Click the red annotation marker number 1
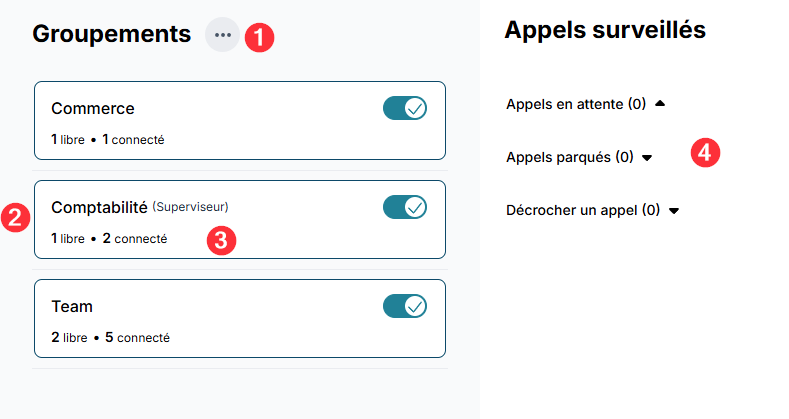The height and width of the screenshot is (419, 789). [x=259, y=38]
